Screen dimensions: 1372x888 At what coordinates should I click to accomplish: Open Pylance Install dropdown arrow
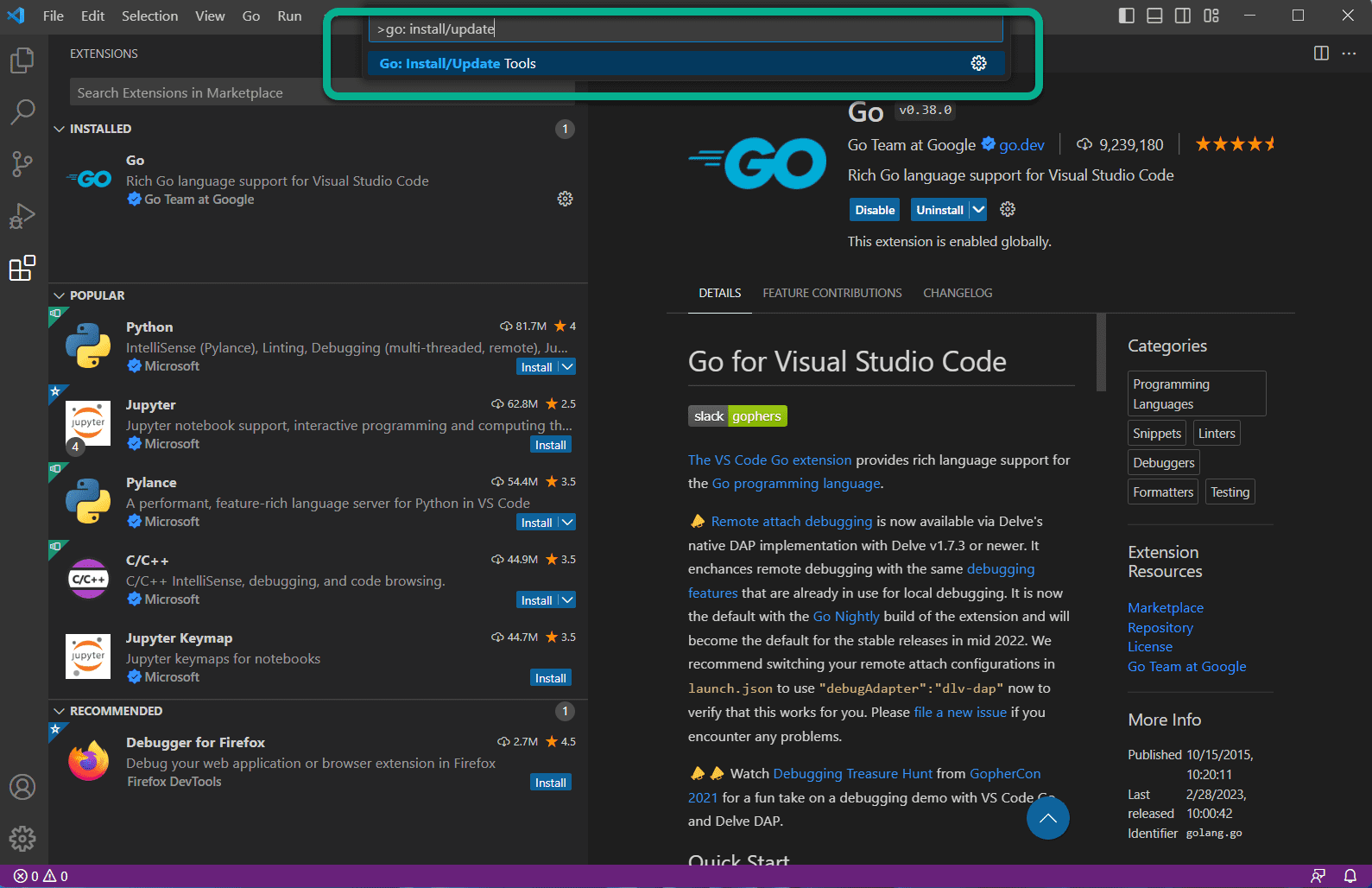pos(566,523)
